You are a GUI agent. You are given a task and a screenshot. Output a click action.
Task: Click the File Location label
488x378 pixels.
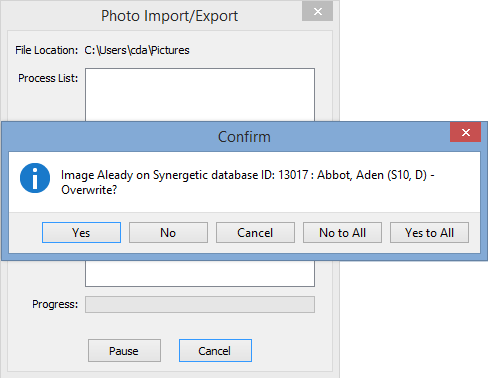click(46, 50)
